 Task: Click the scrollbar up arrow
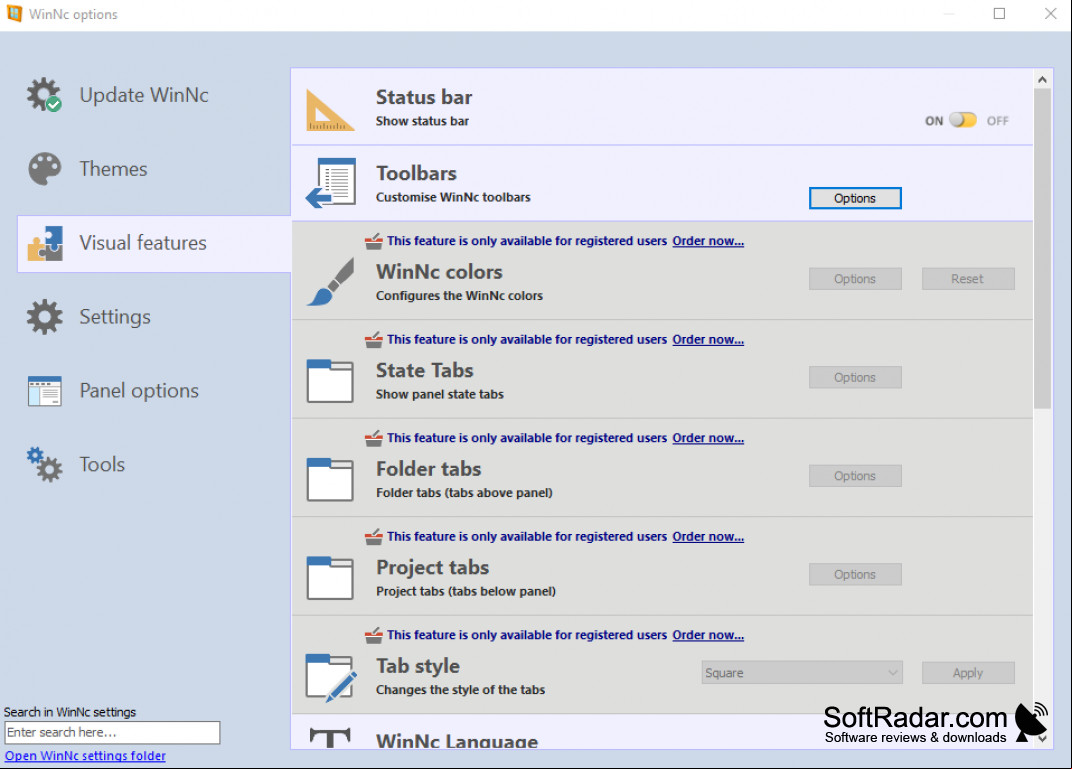point(1042,79)
